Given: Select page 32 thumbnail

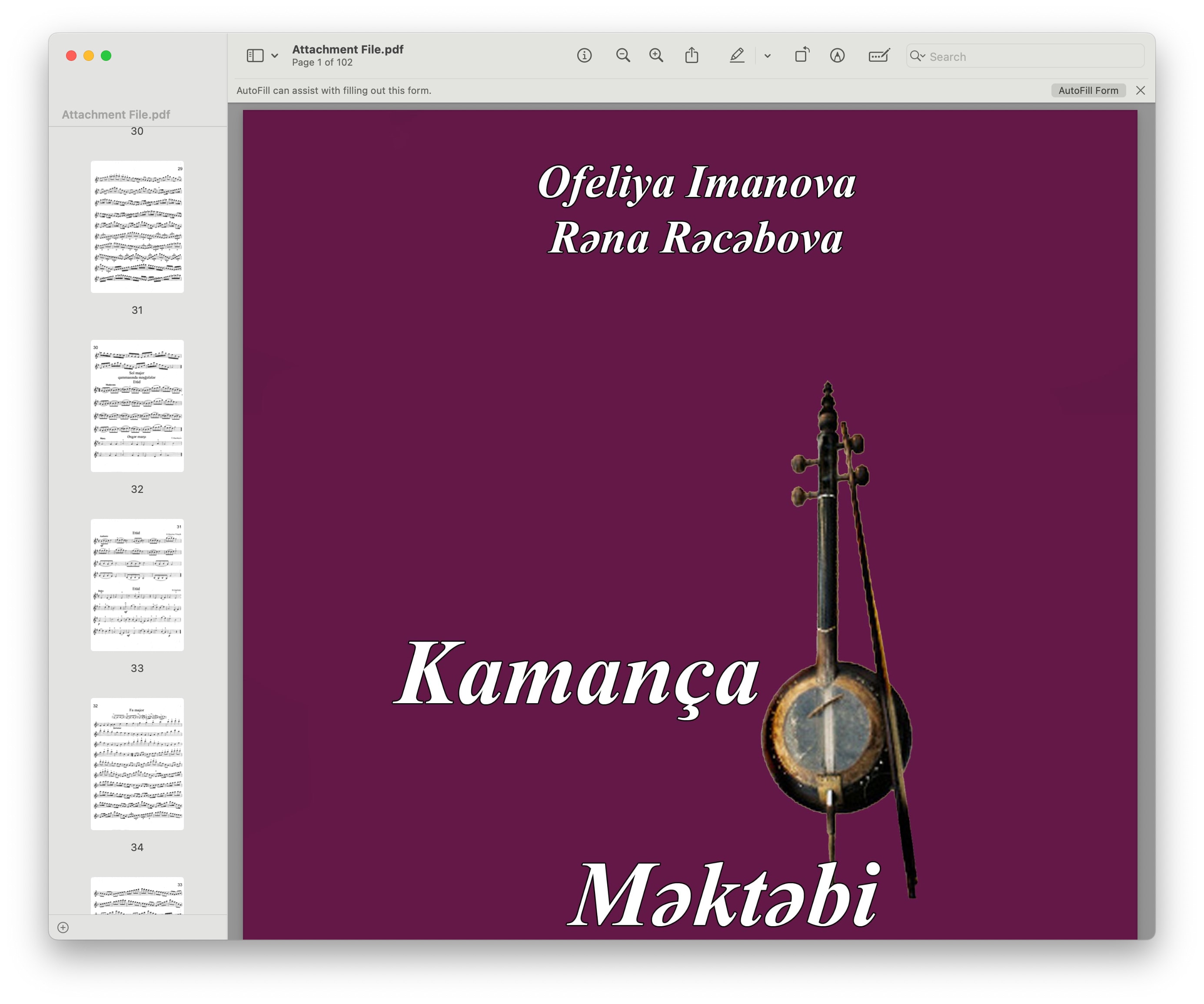Looking at the screenshot, I should (x=137, y=406).
